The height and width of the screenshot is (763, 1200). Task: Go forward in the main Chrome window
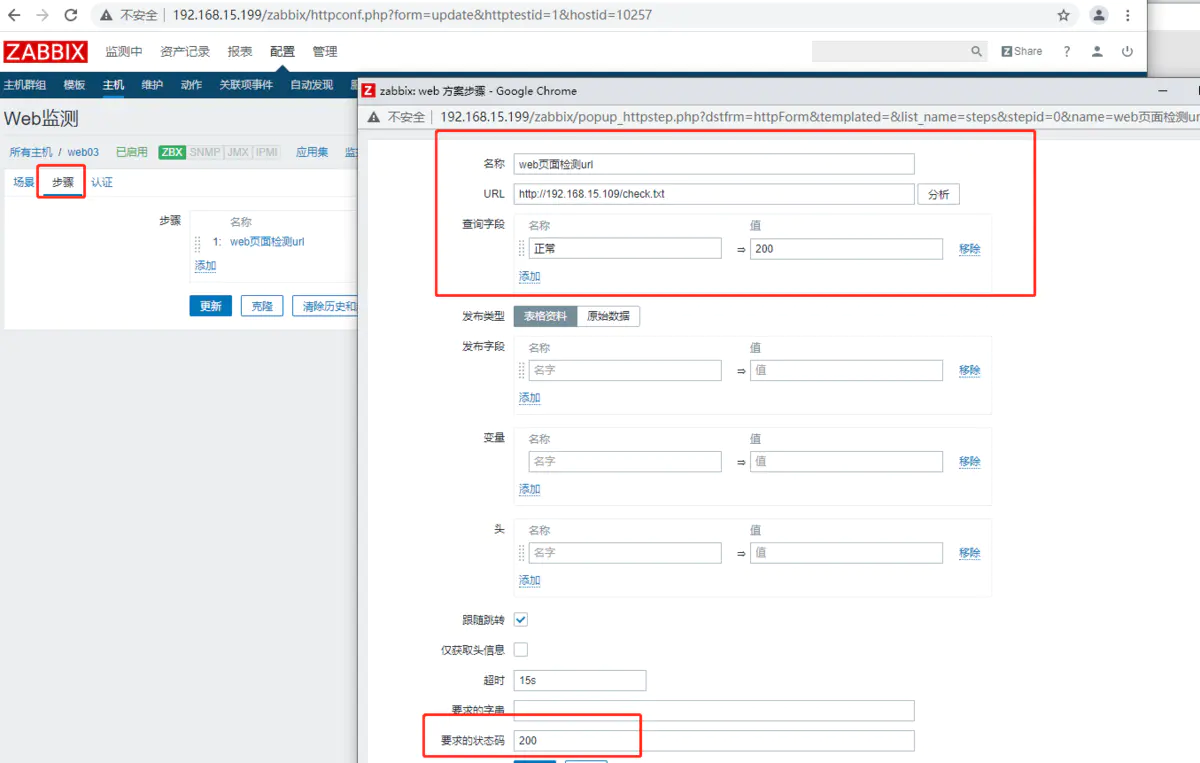42,15
